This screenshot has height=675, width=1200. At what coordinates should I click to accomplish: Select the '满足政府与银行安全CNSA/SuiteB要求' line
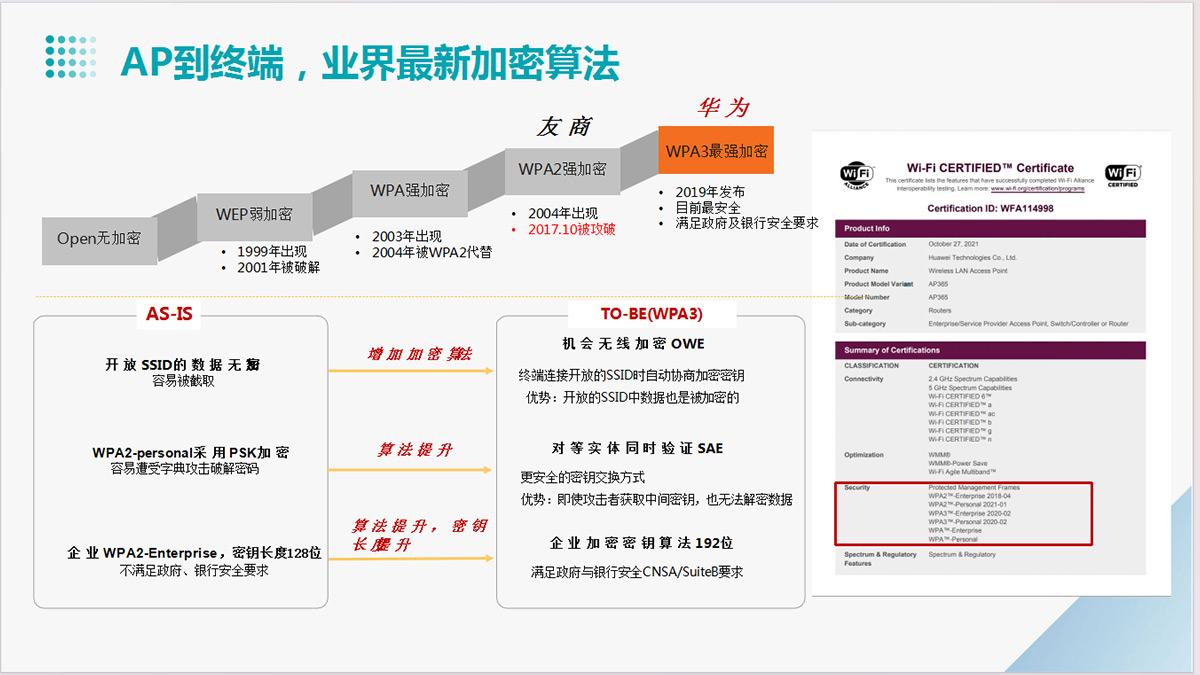coord(637,573)
